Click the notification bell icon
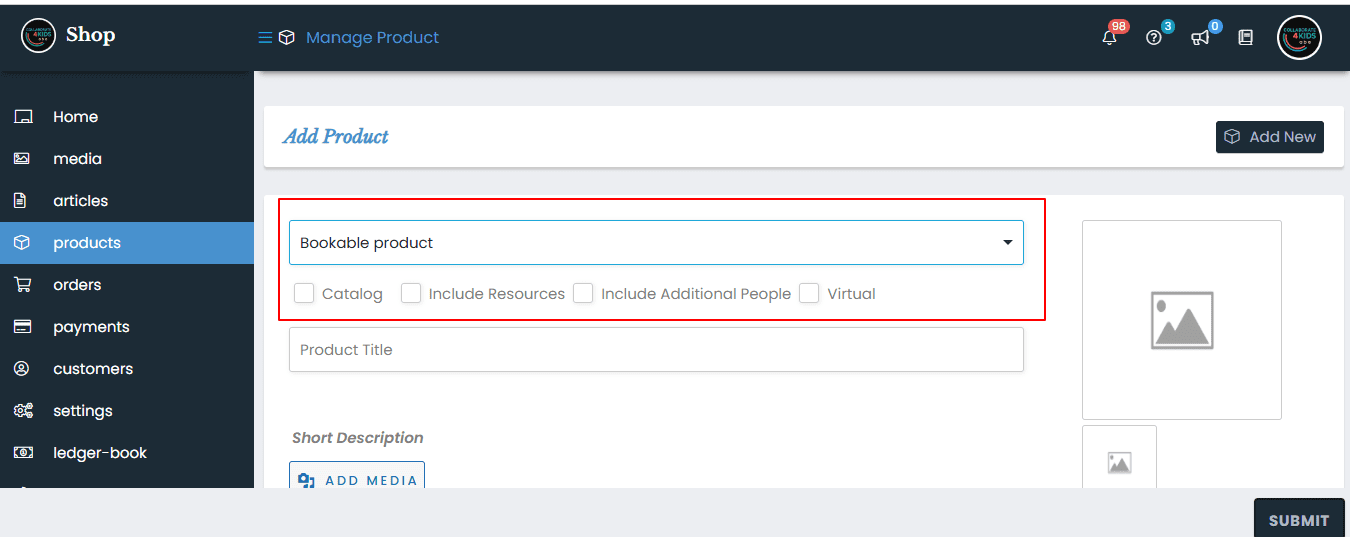This screenshot has height=537, width=1350. click(1109, 38)
